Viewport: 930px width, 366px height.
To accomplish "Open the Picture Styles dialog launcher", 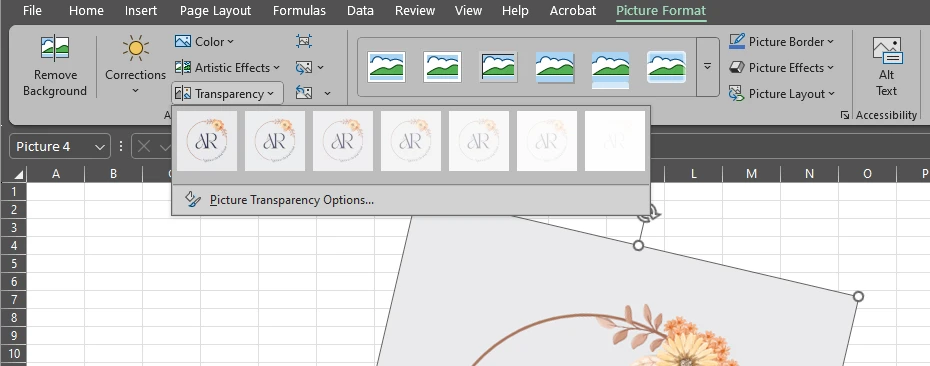I will coord(845,116).
